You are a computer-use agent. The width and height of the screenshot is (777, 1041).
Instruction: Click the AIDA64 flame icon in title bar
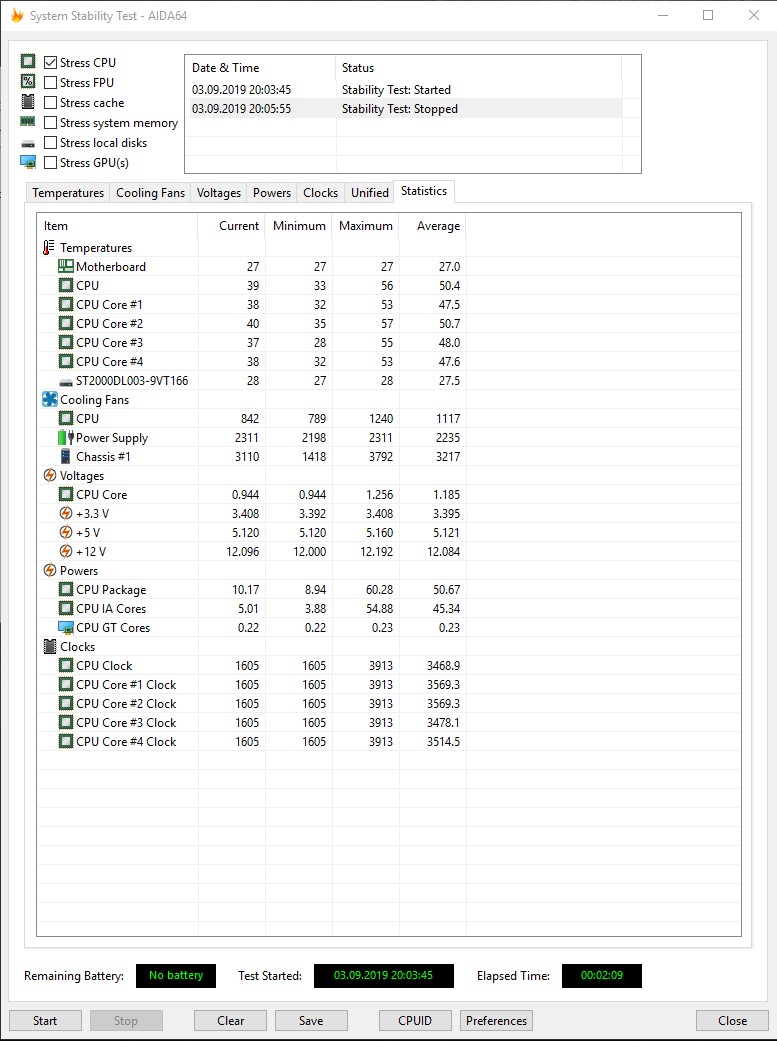(17, 15)
